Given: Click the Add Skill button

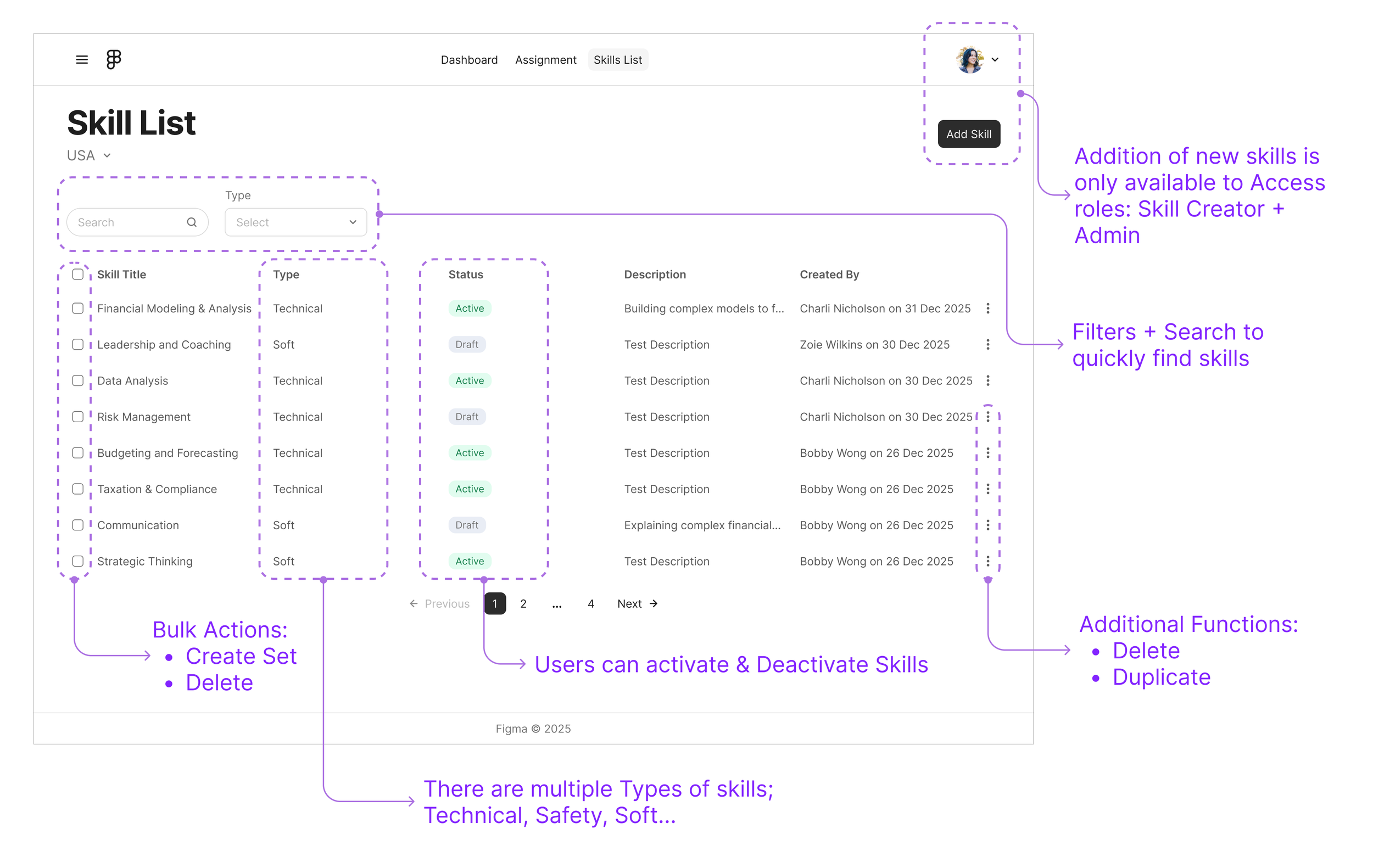Looking at the screenshot, I should click(969, 134).
